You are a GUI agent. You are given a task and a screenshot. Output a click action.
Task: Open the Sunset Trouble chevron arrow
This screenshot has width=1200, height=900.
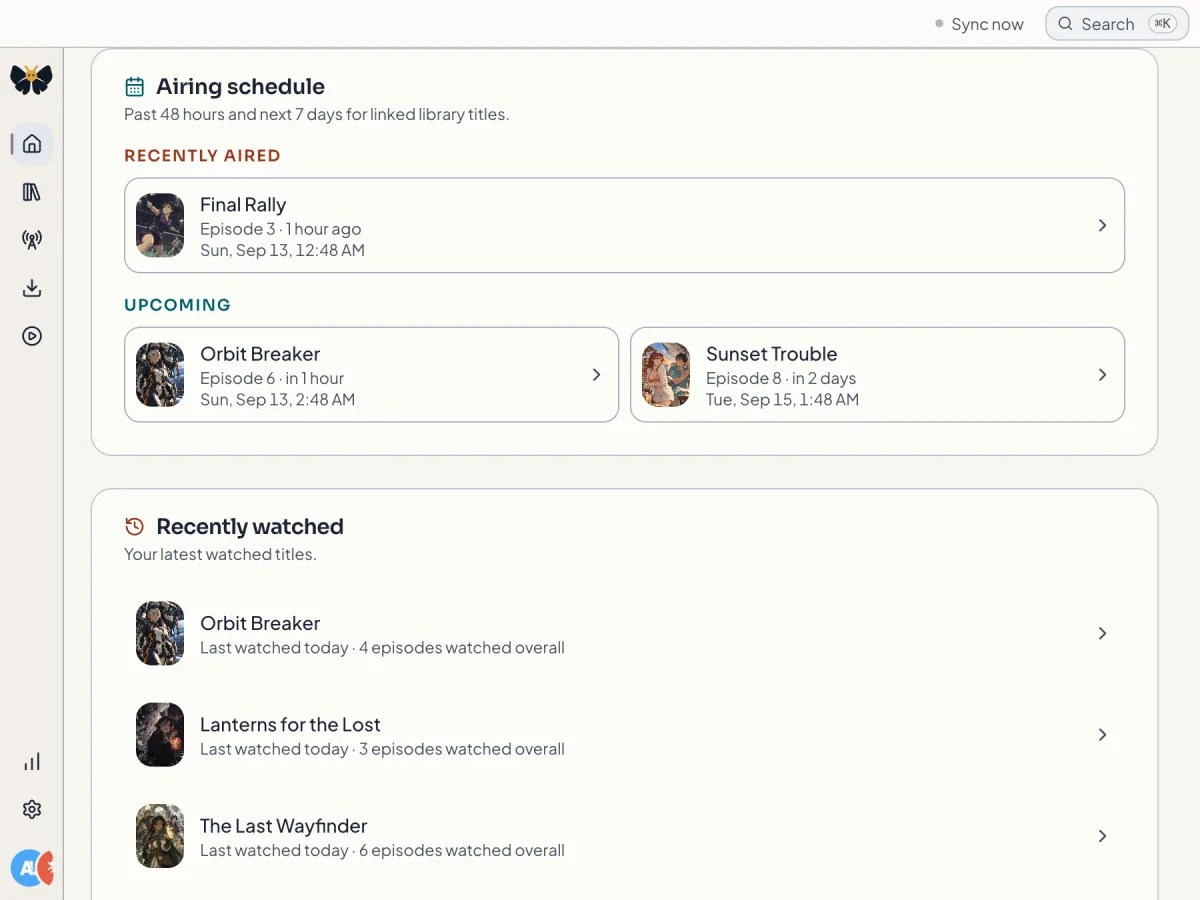tap(1102, 375)
